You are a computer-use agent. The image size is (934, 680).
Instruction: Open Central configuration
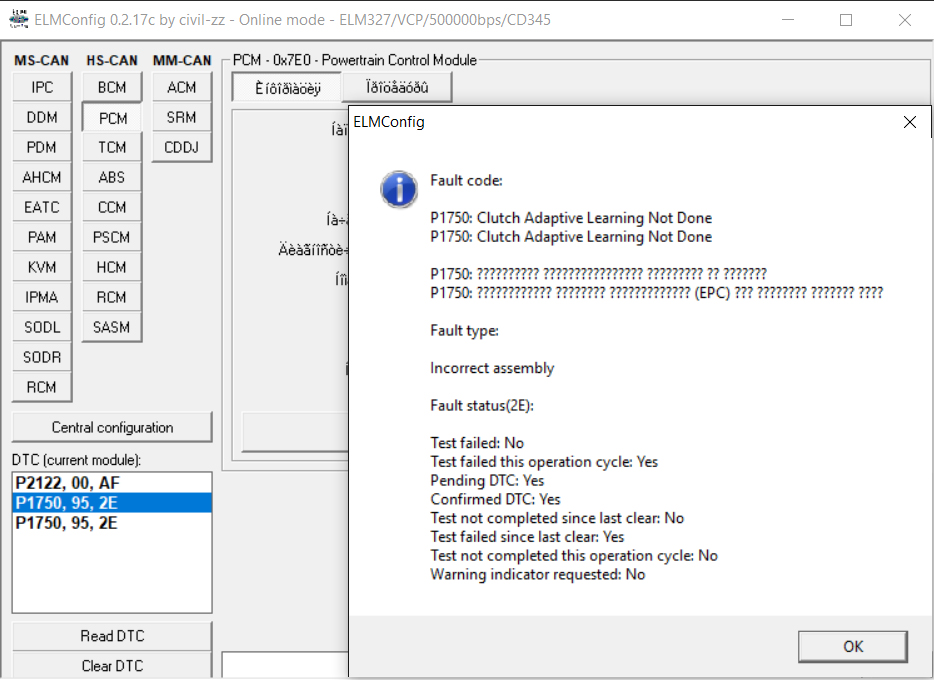coord(112,427)
